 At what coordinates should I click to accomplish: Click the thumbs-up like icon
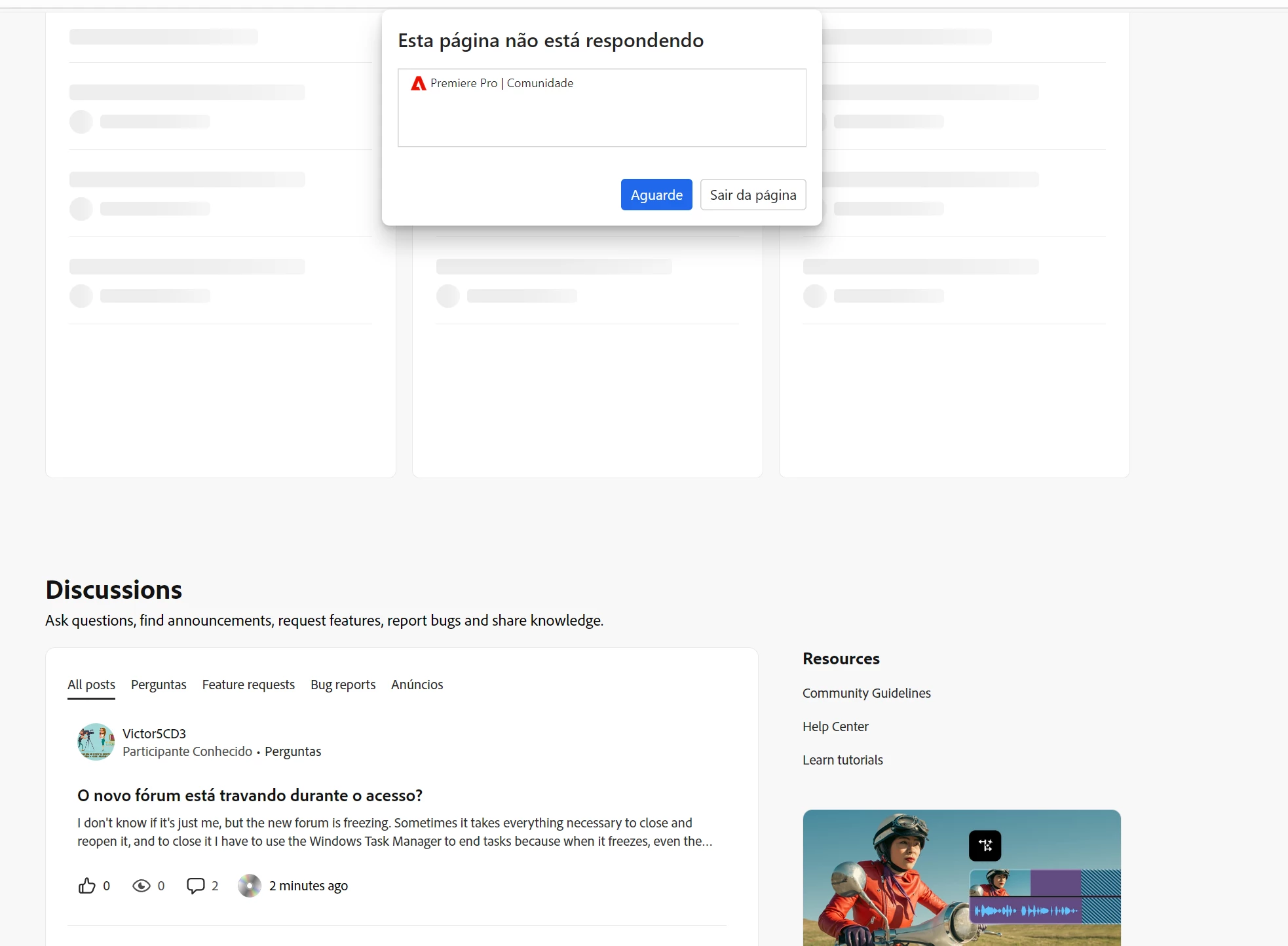(x=86, y=886)
